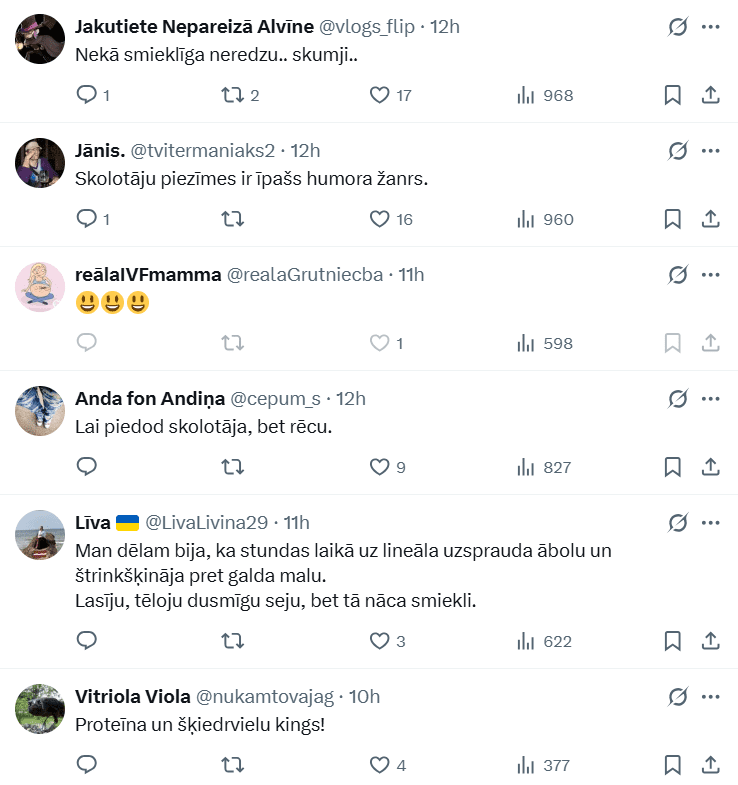The width and height of the screenshot is (738, 785).
Task: Open Vitriola Viola's profile name link
Action: click(x=133, y=696)
